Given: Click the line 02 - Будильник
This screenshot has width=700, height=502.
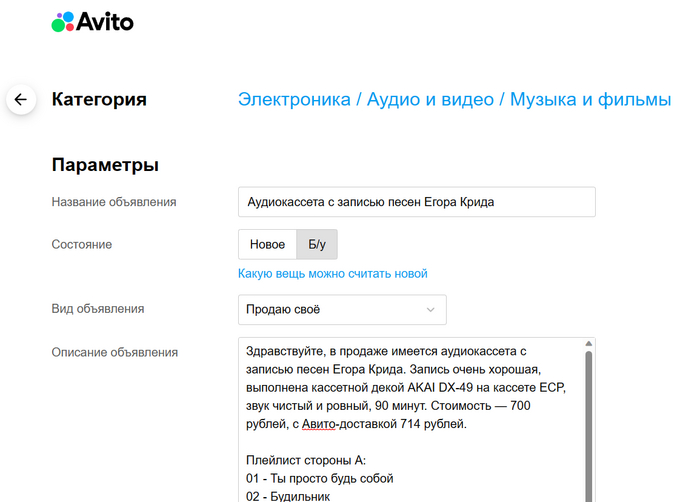Looking at the screenshot, I should [x=288, y=496].
